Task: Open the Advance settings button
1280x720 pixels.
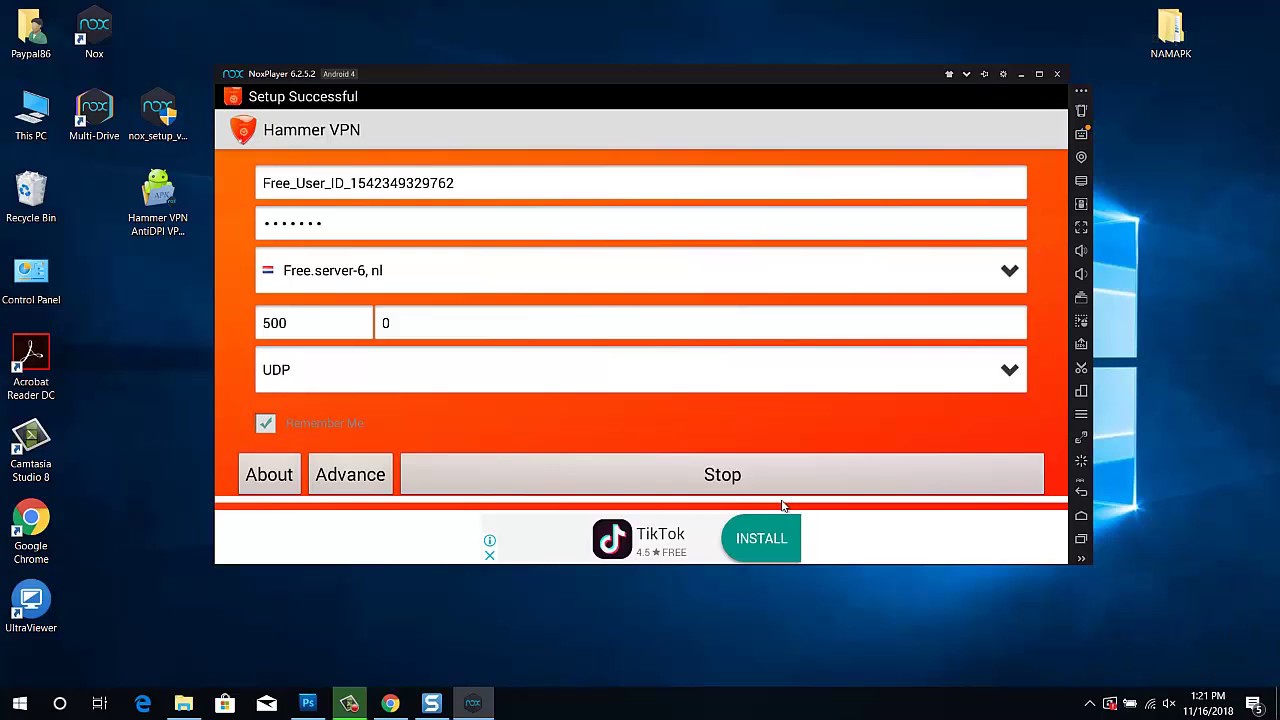Action: point(350,475)
